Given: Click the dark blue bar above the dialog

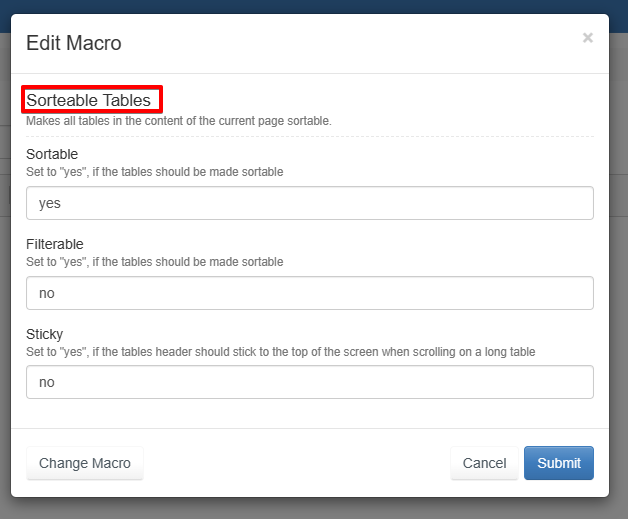Looking at the screenshot, I should [314, 6].
